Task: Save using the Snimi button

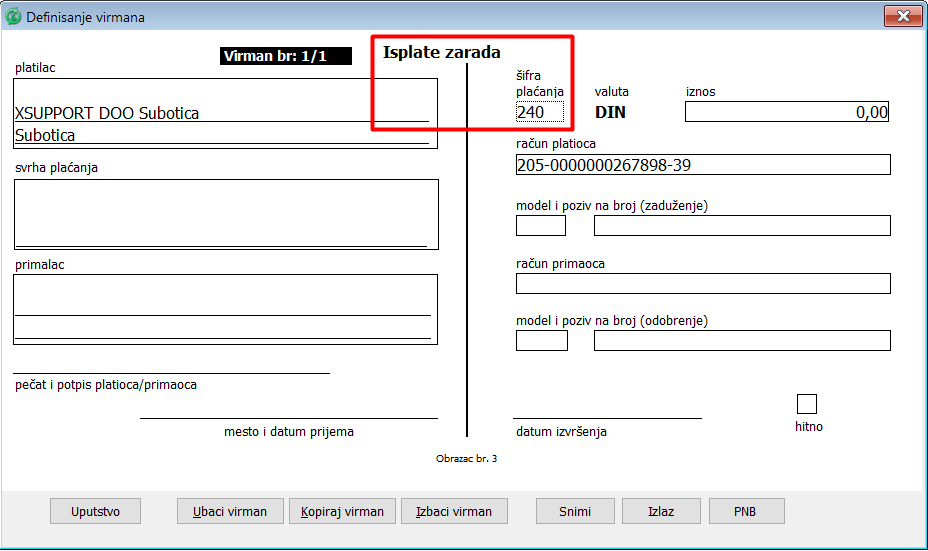Action: (x=574, y=511)
